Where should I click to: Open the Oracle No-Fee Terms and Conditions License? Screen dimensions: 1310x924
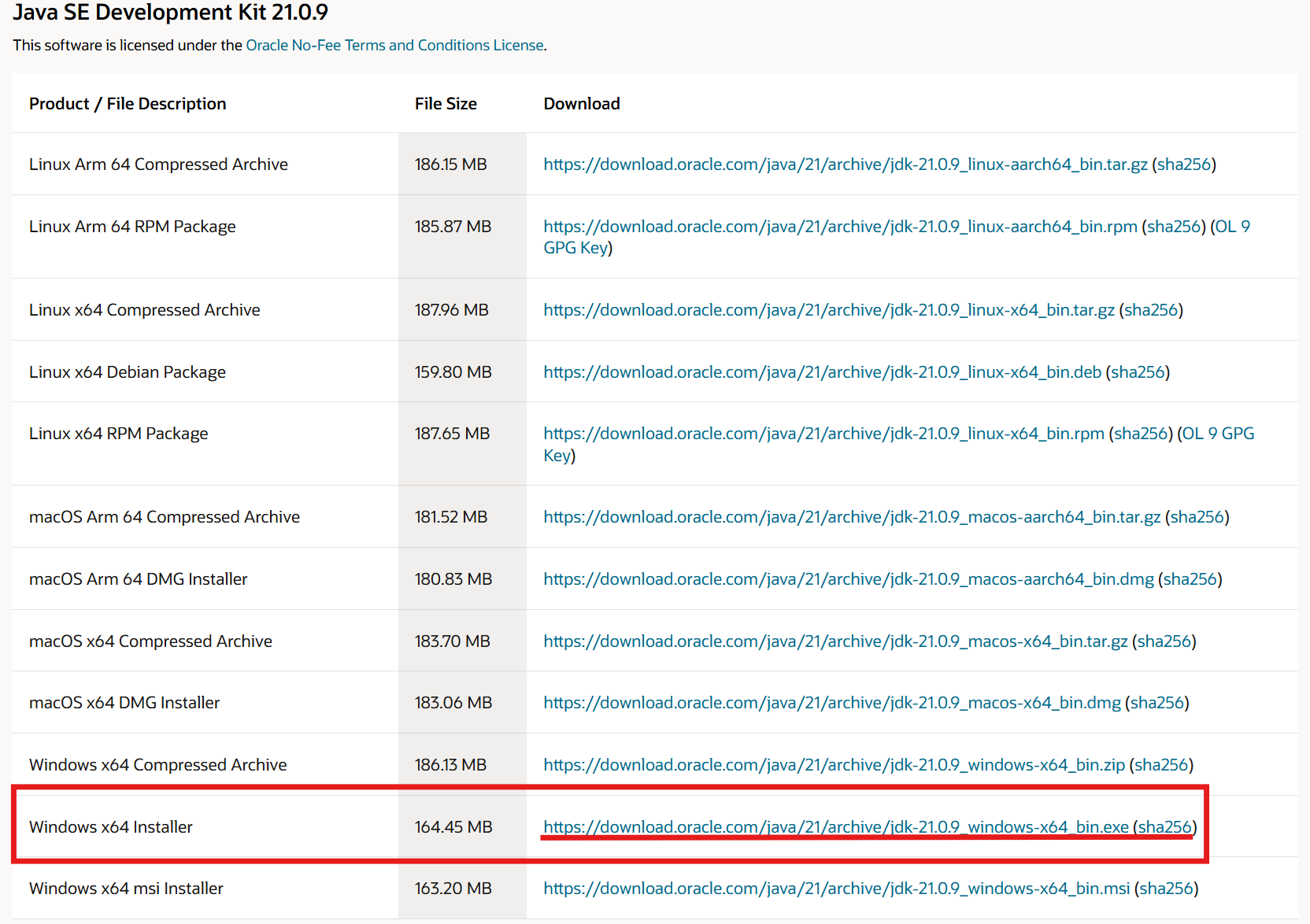tap(394, 45)
